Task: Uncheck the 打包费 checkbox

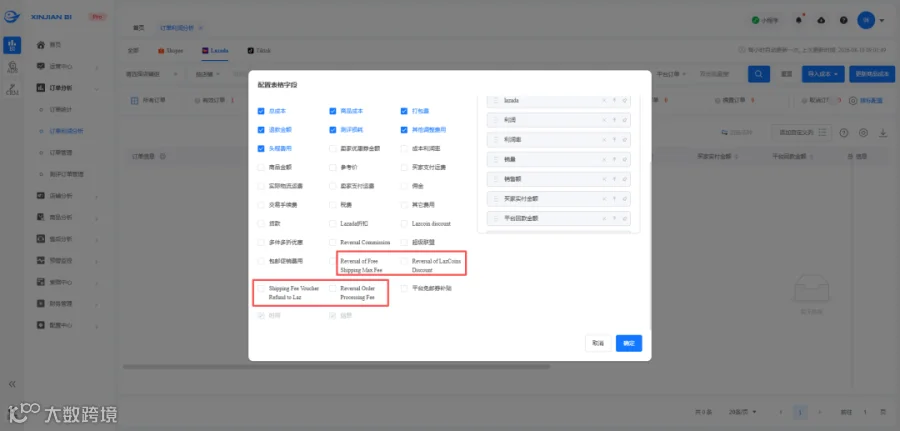Action: tap(405, 111)
